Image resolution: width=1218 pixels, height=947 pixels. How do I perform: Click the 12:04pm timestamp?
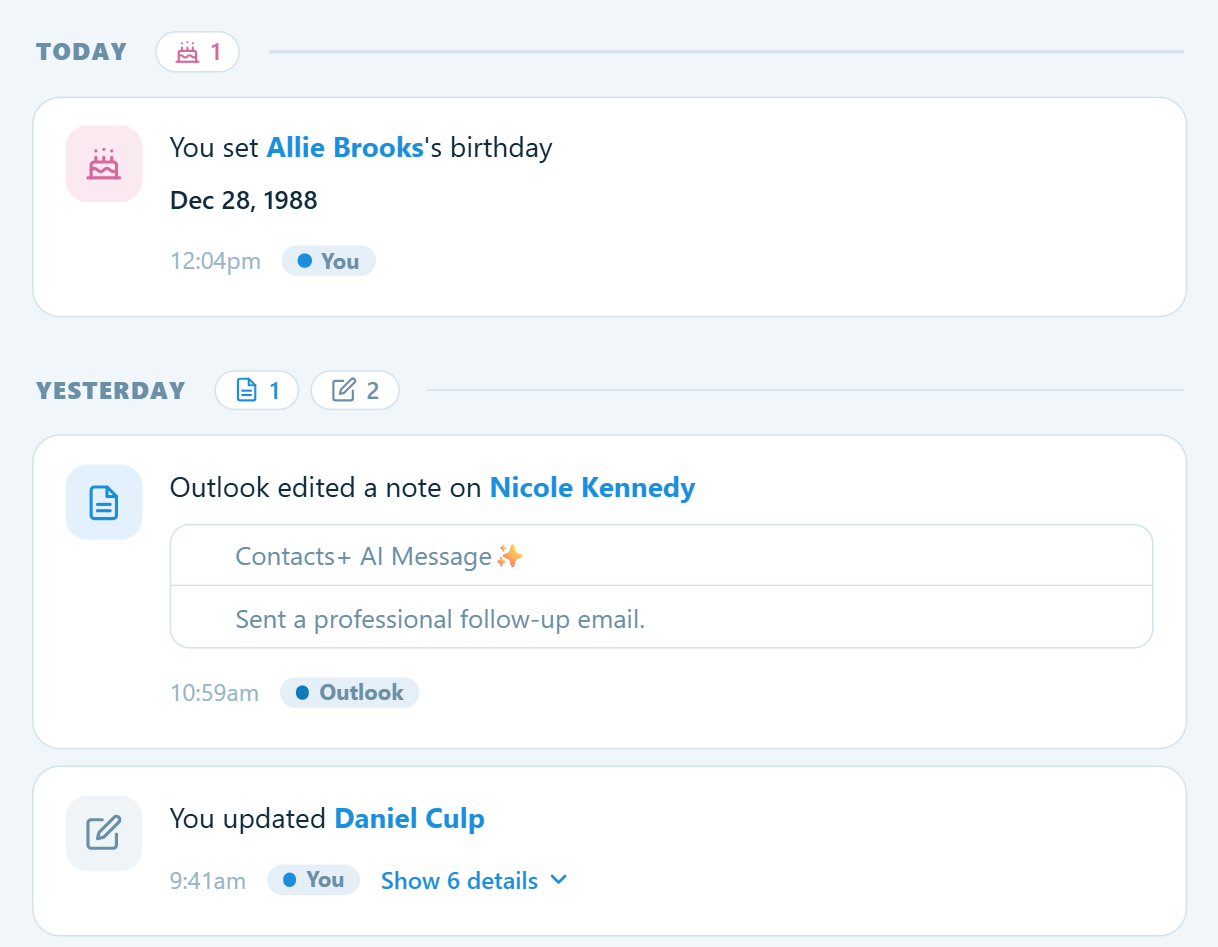(215, 261)
